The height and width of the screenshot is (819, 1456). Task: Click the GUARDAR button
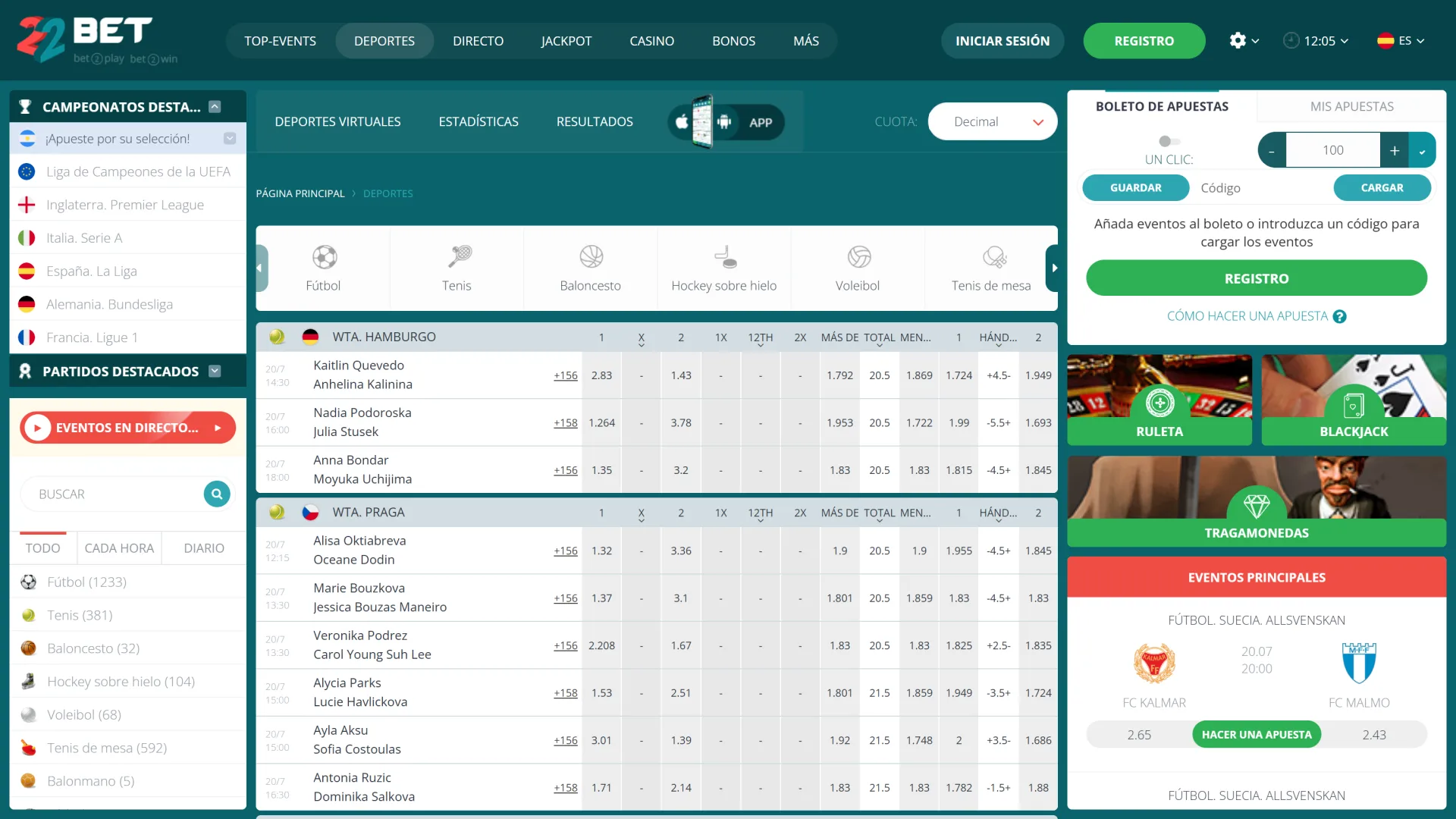coord(1135,187)
